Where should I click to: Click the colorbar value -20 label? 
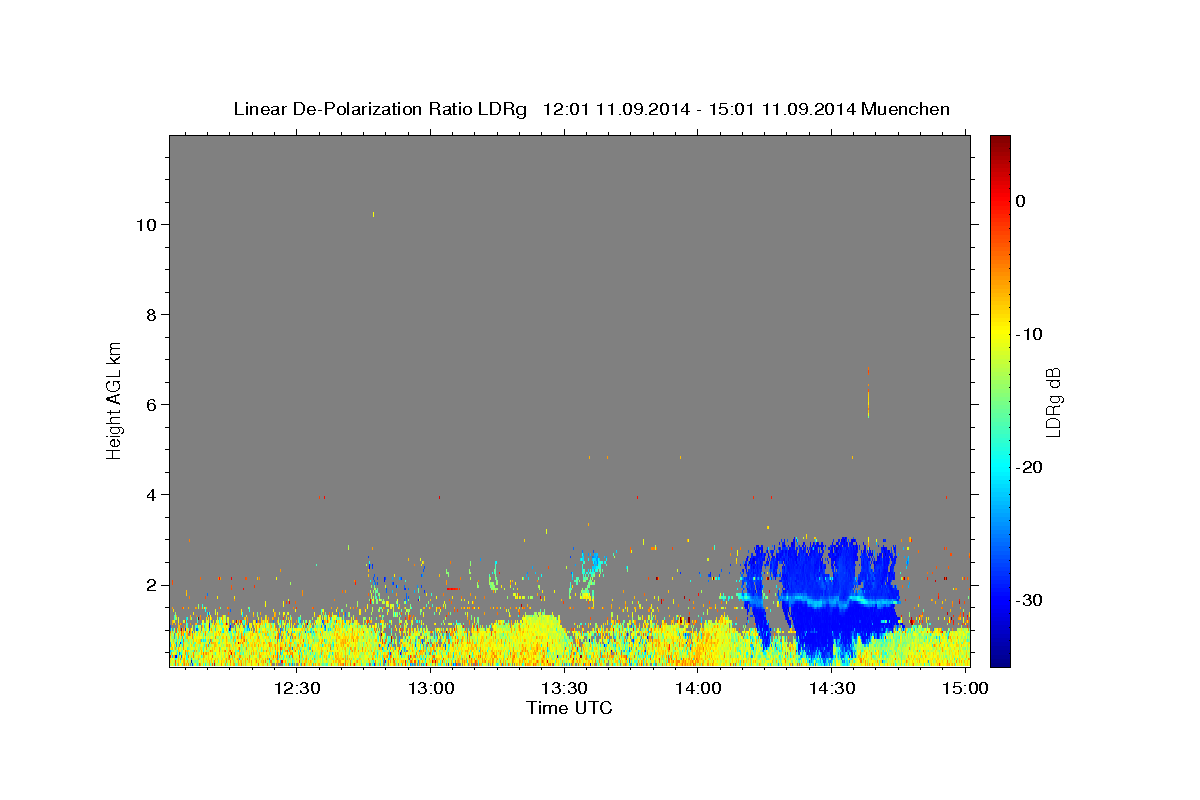click(1029, 467)
